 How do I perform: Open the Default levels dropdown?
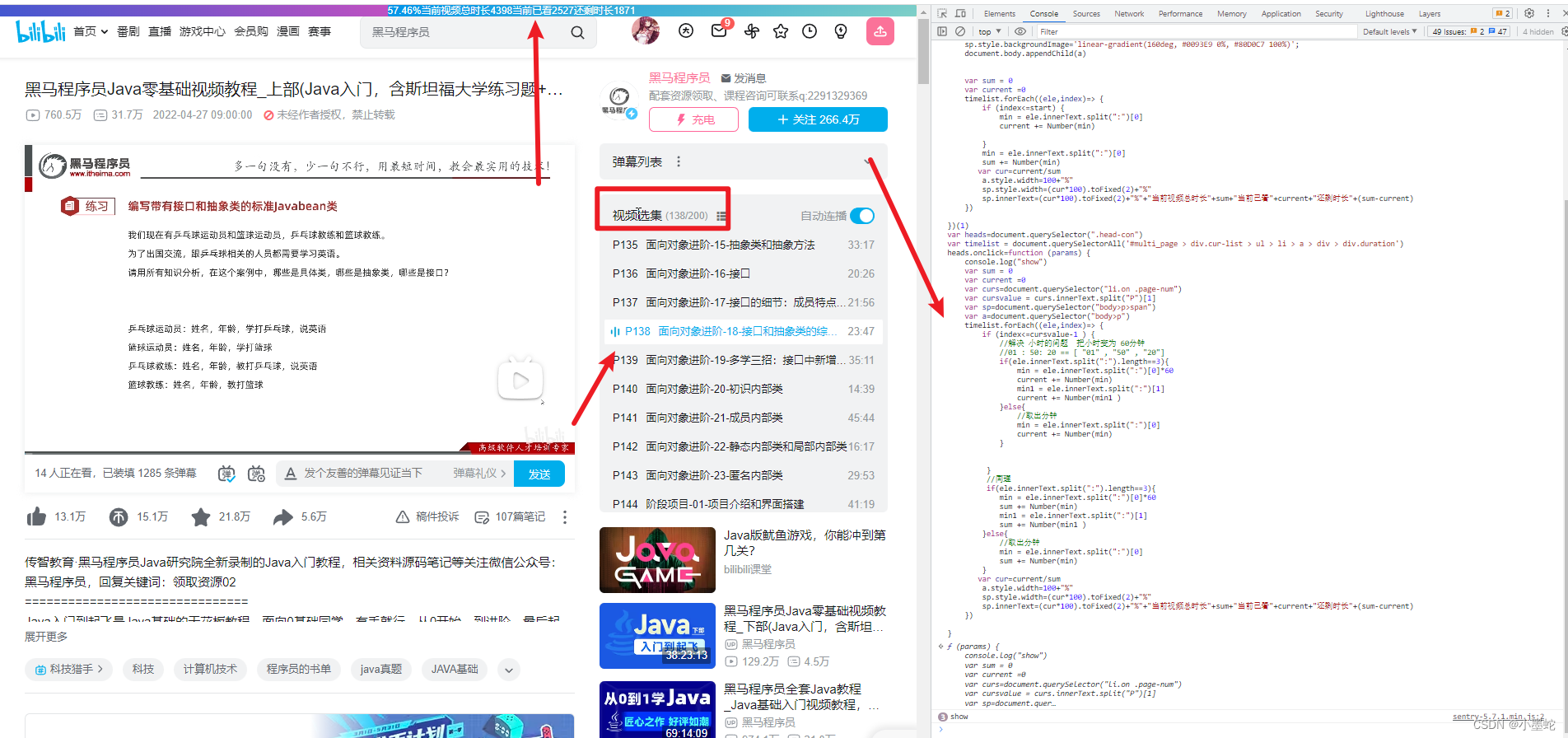1390,31
